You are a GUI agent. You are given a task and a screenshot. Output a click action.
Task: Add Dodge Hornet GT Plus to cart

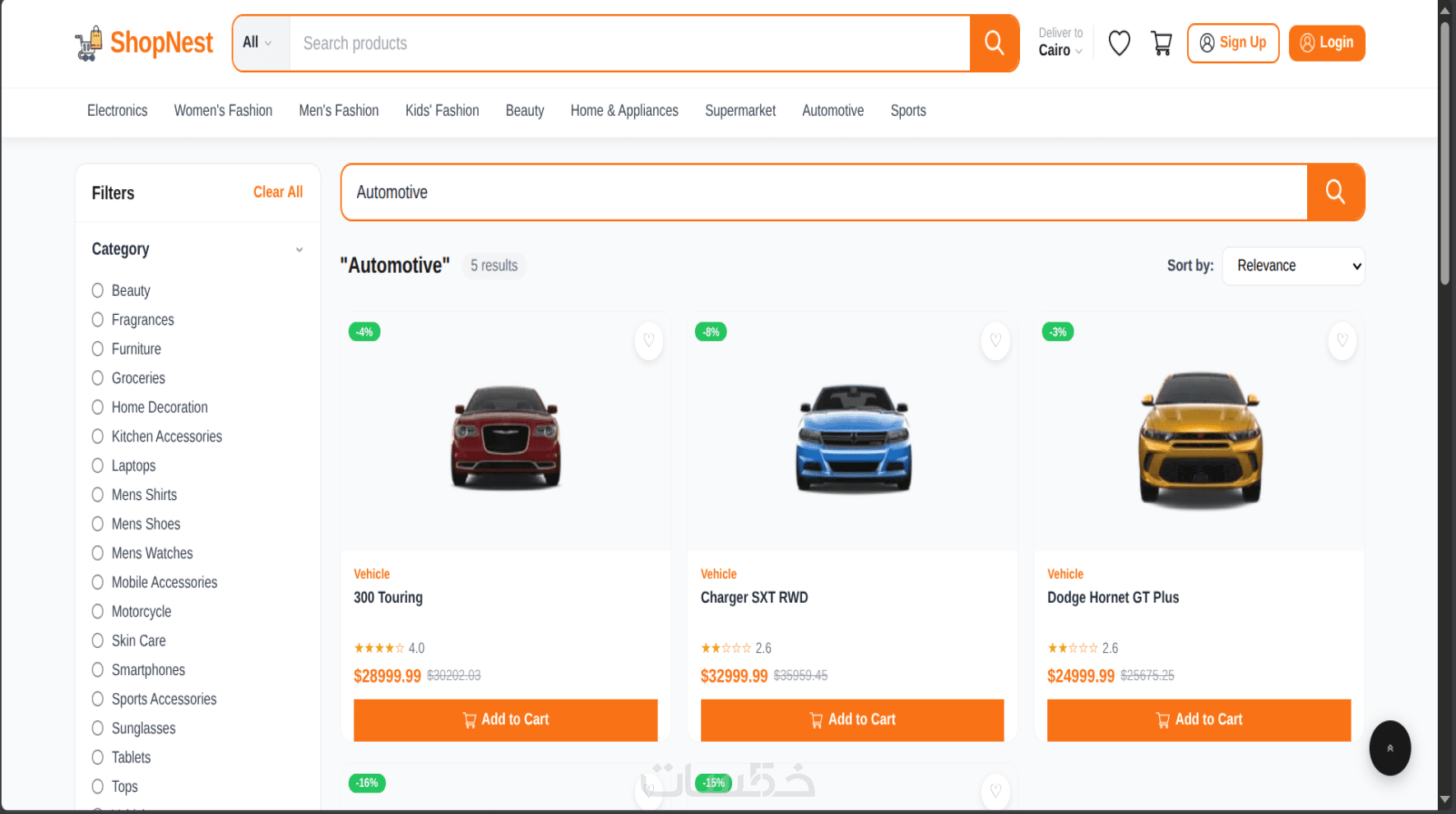click(1199, 720)
